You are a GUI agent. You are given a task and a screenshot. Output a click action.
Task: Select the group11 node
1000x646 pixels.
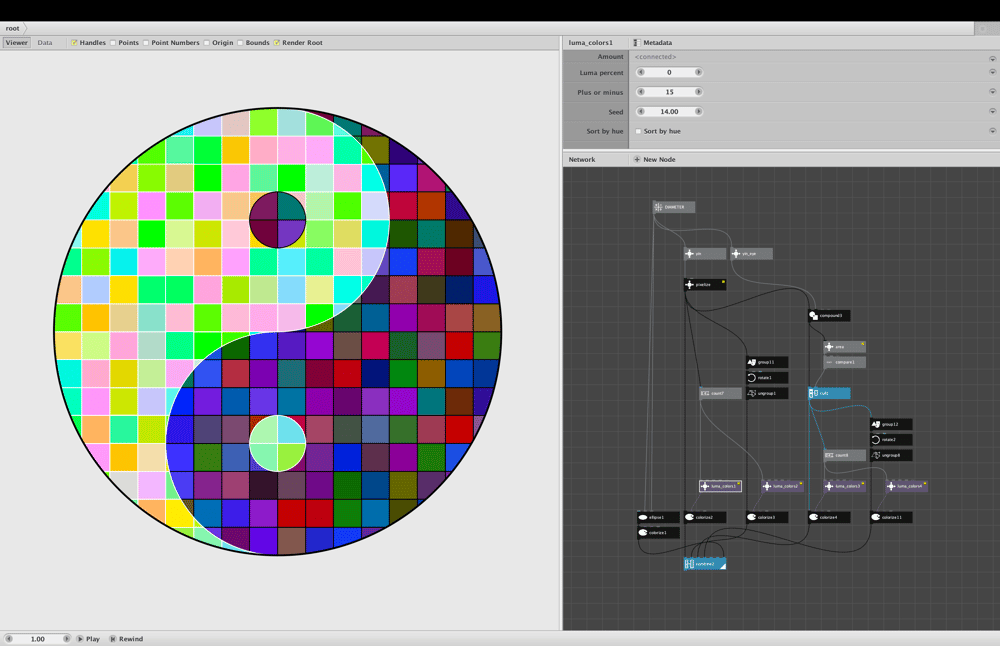767,362
